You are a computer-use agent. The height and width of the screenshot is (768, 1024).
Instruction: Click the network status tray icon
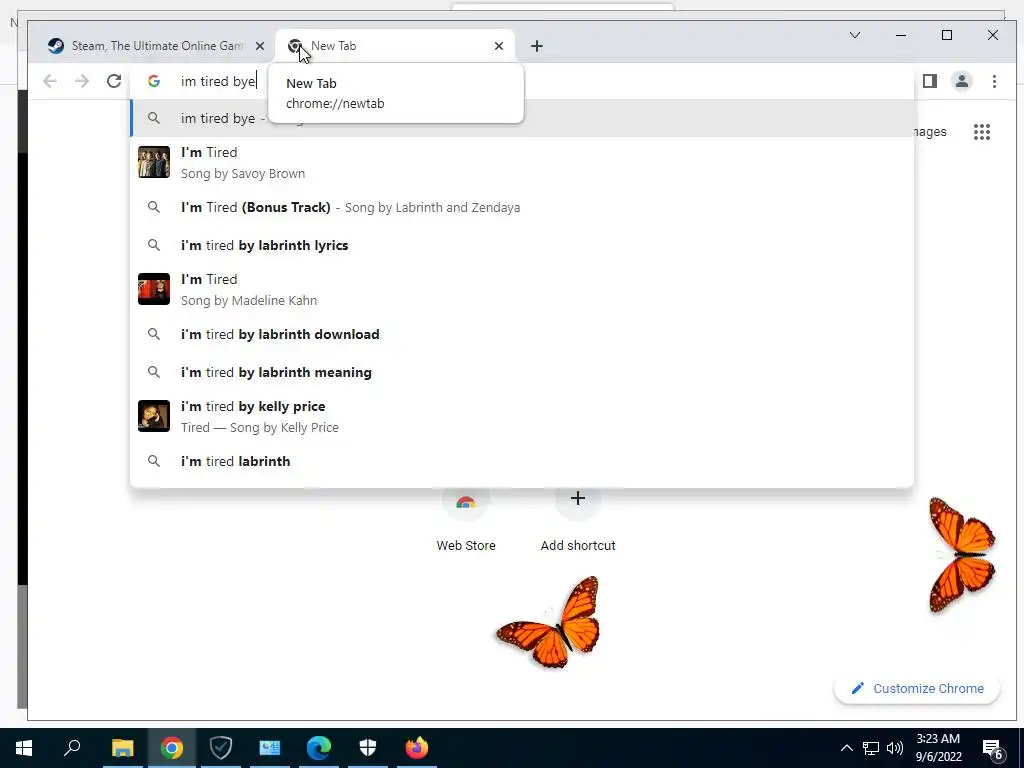[x=871, y=748]
